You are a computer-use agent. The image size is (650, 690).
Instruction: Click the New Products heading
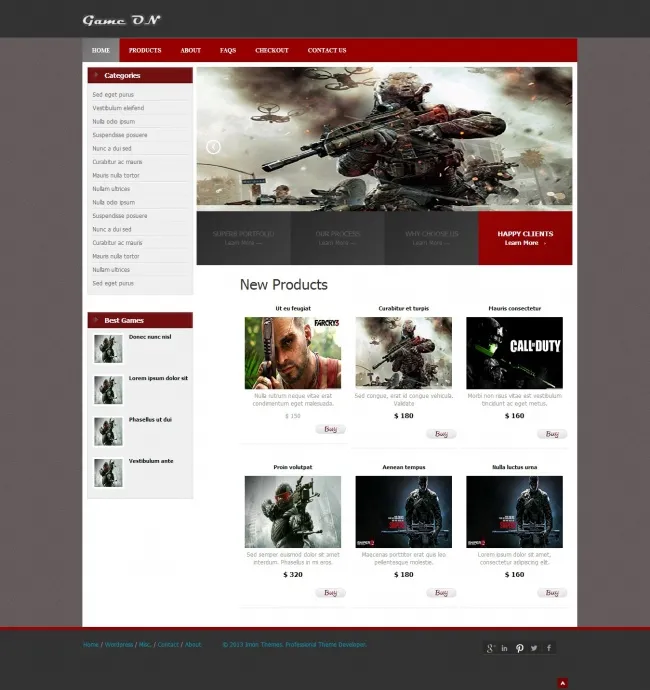pos(283,285)
